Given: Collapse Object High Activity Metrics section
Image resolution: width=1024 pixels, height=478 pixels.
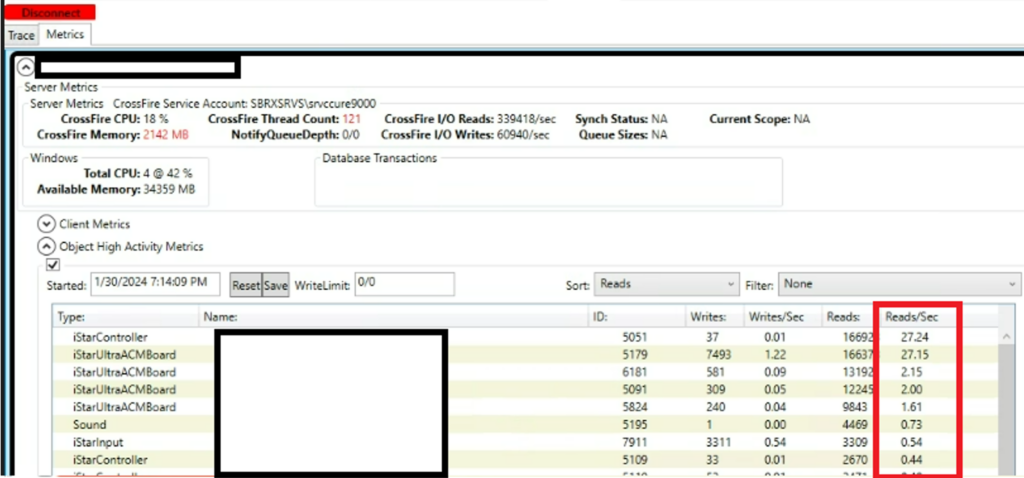Looking at the screenshot, I should [46, 246].
